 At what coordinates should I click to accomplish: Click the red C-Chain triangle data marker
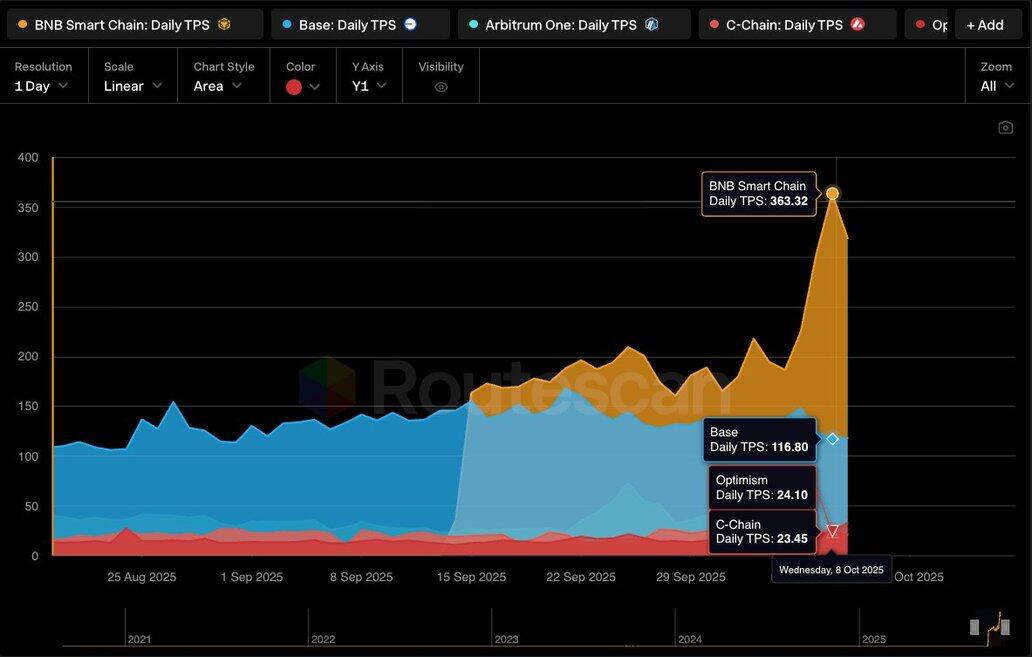[832, 531]
